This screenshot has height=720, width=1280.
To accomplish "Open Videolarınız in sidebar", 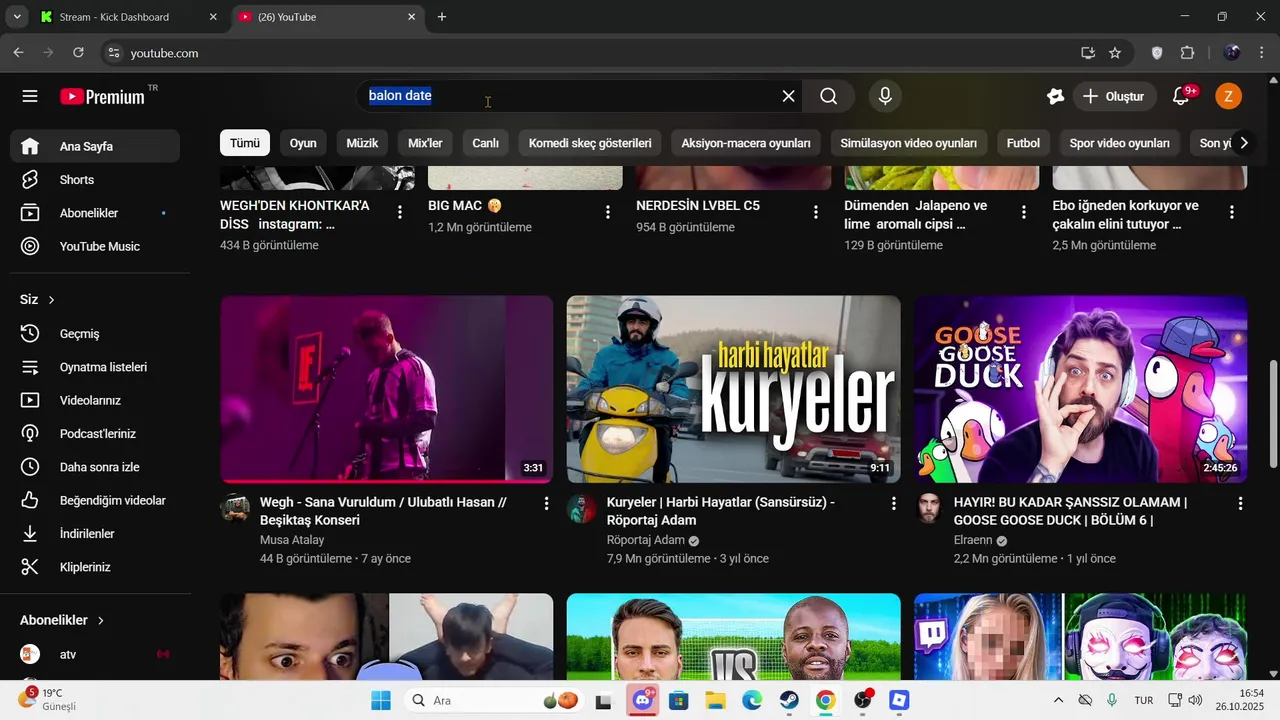I will 95,400.
